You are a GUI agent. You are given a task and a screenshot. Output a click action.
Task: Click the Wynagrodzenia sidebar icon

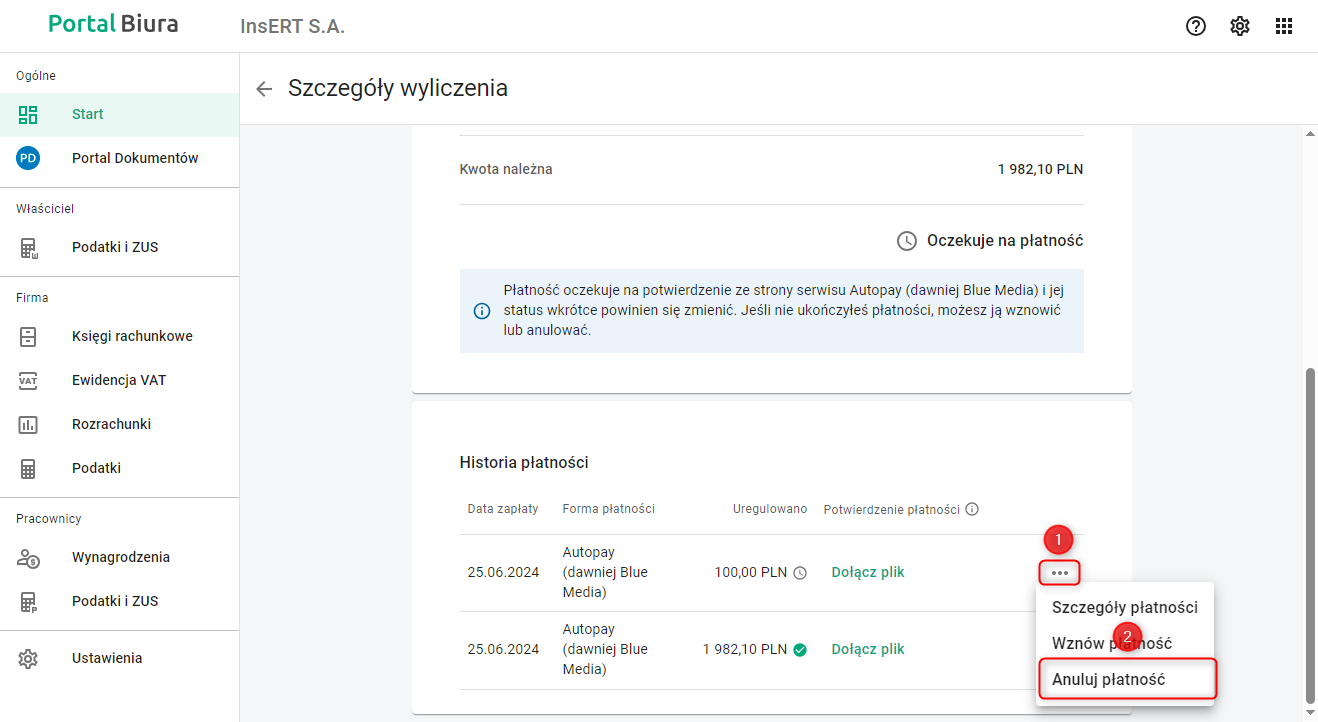tap(28, 557)
